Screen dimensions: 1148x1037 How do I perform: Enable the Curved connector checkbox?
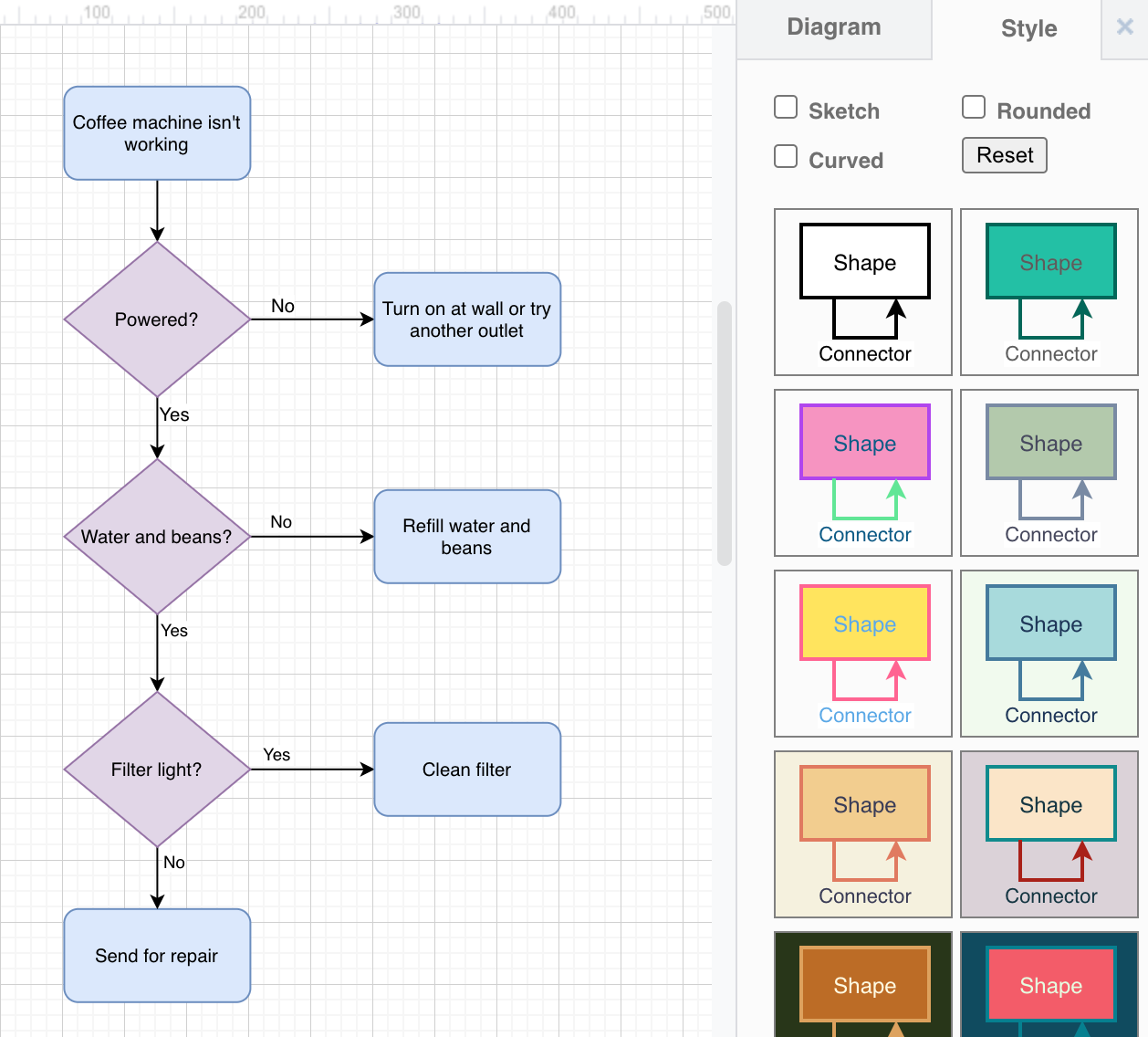pyautogui.click(x=786, y=156)
